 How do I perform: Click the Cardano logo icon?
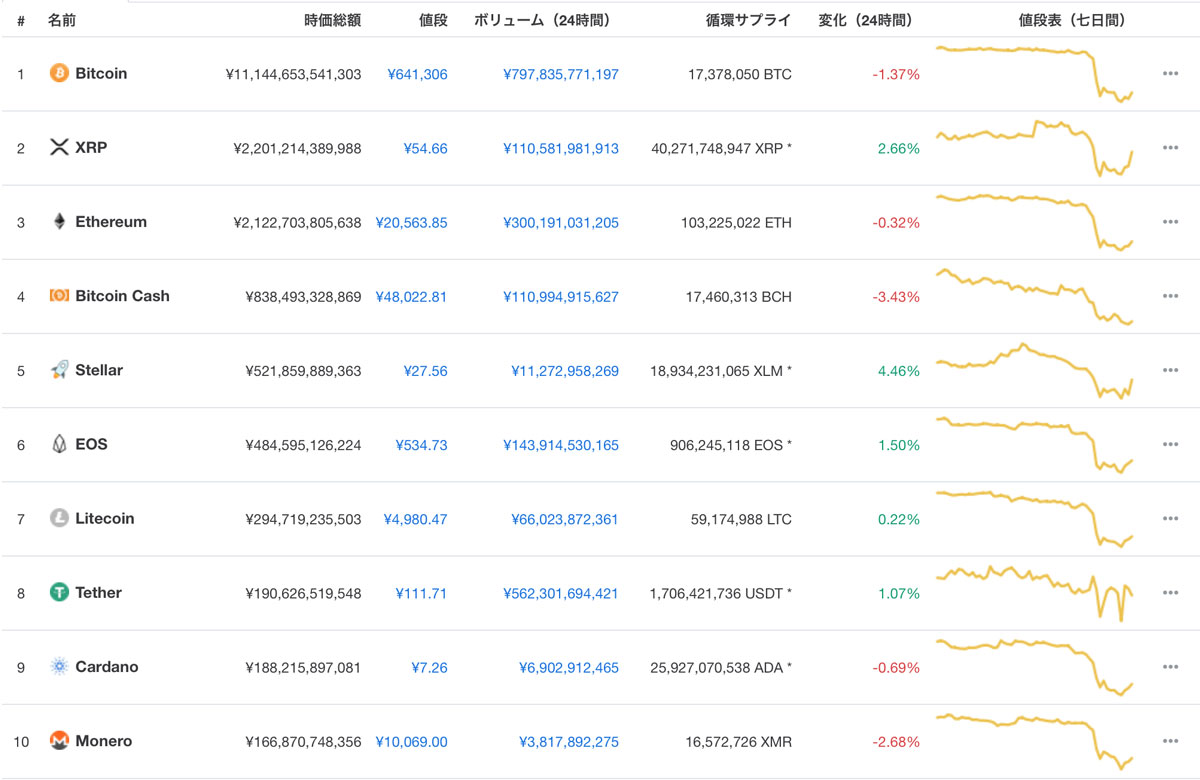pyautogui.click(x=59, y=666)
